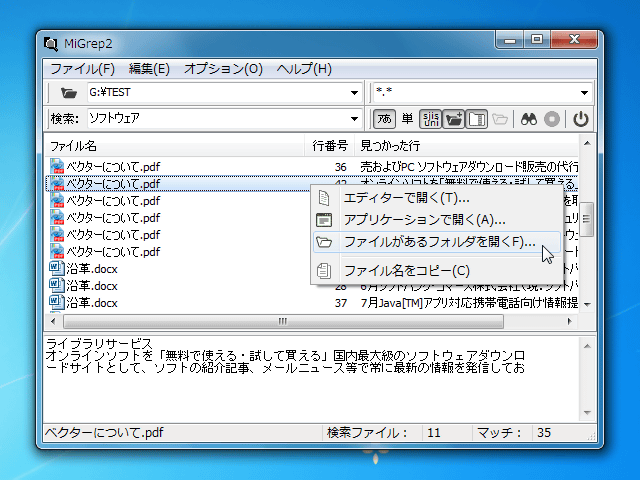Click the 検索ファイル count value 11
The height and width of the screenshot is (480, 640).
point(434,433)
